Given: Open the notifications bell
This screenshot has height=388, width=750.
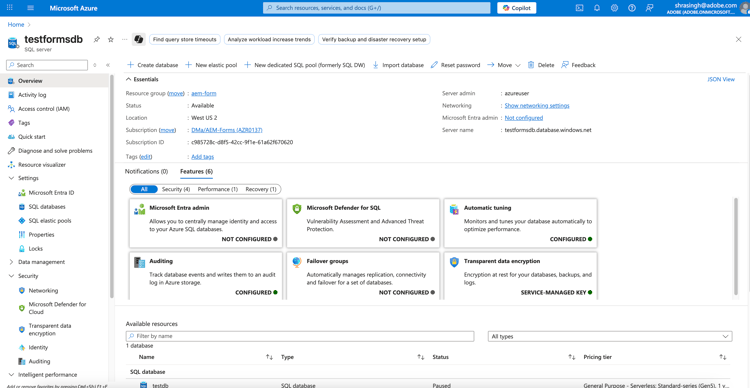Looking at the screenshot, I should (x=597, y=8).
